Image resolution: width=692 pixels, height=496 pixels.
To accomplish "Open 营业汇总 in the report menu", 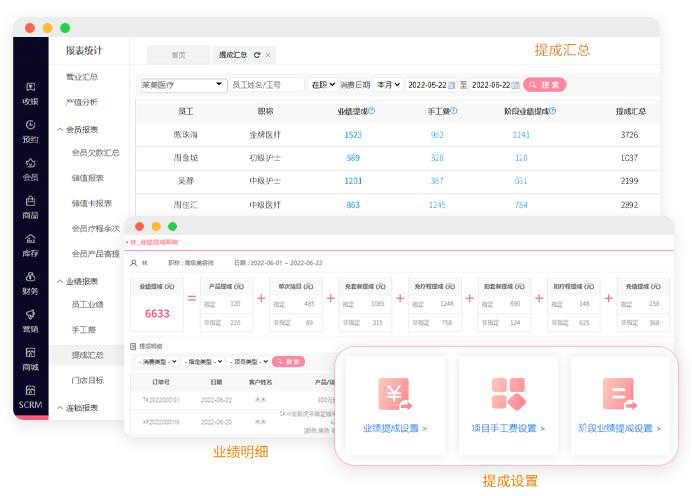I will (x=82, y=77).
